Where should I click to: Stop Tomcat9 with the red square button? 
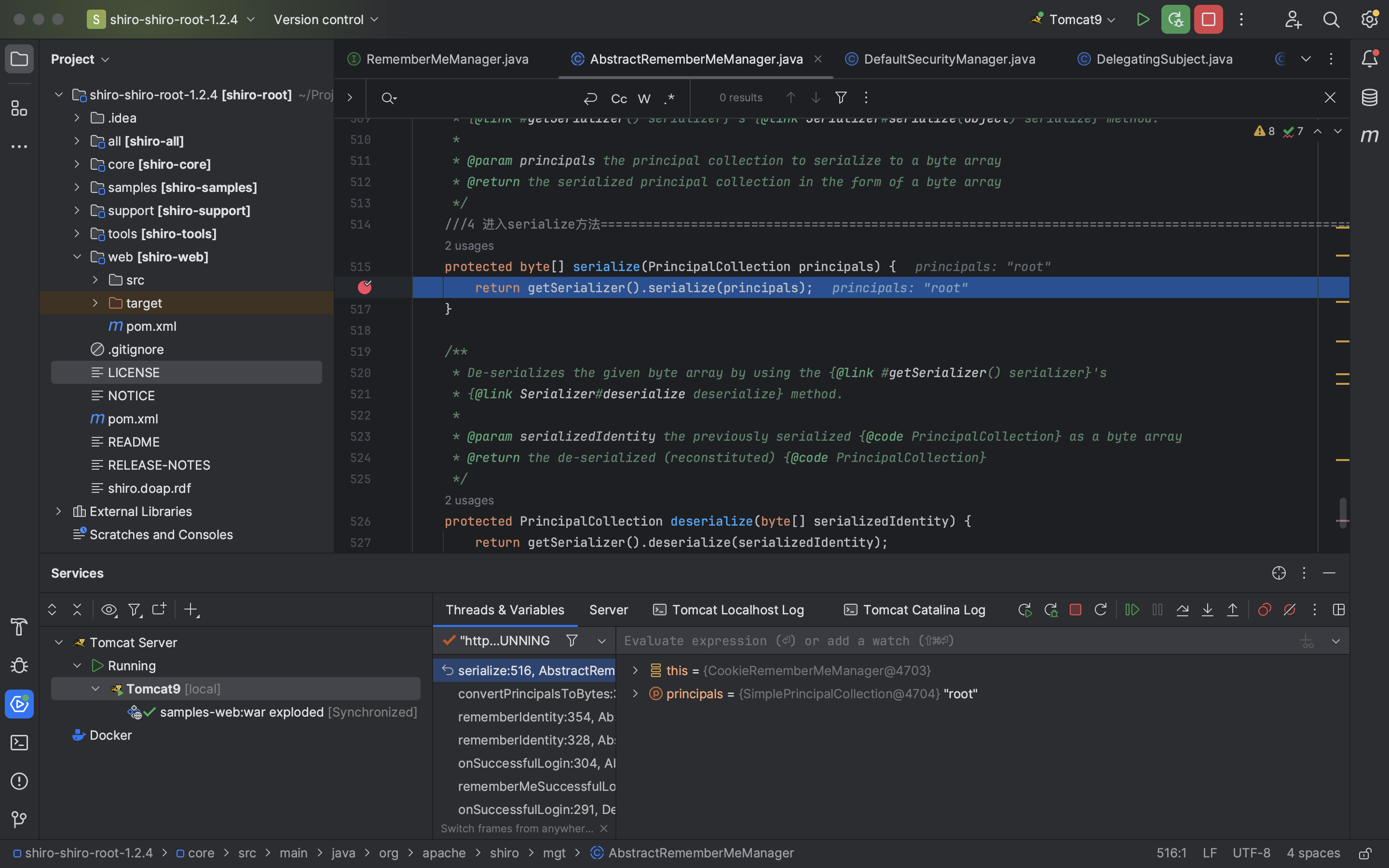point(1208,19)
